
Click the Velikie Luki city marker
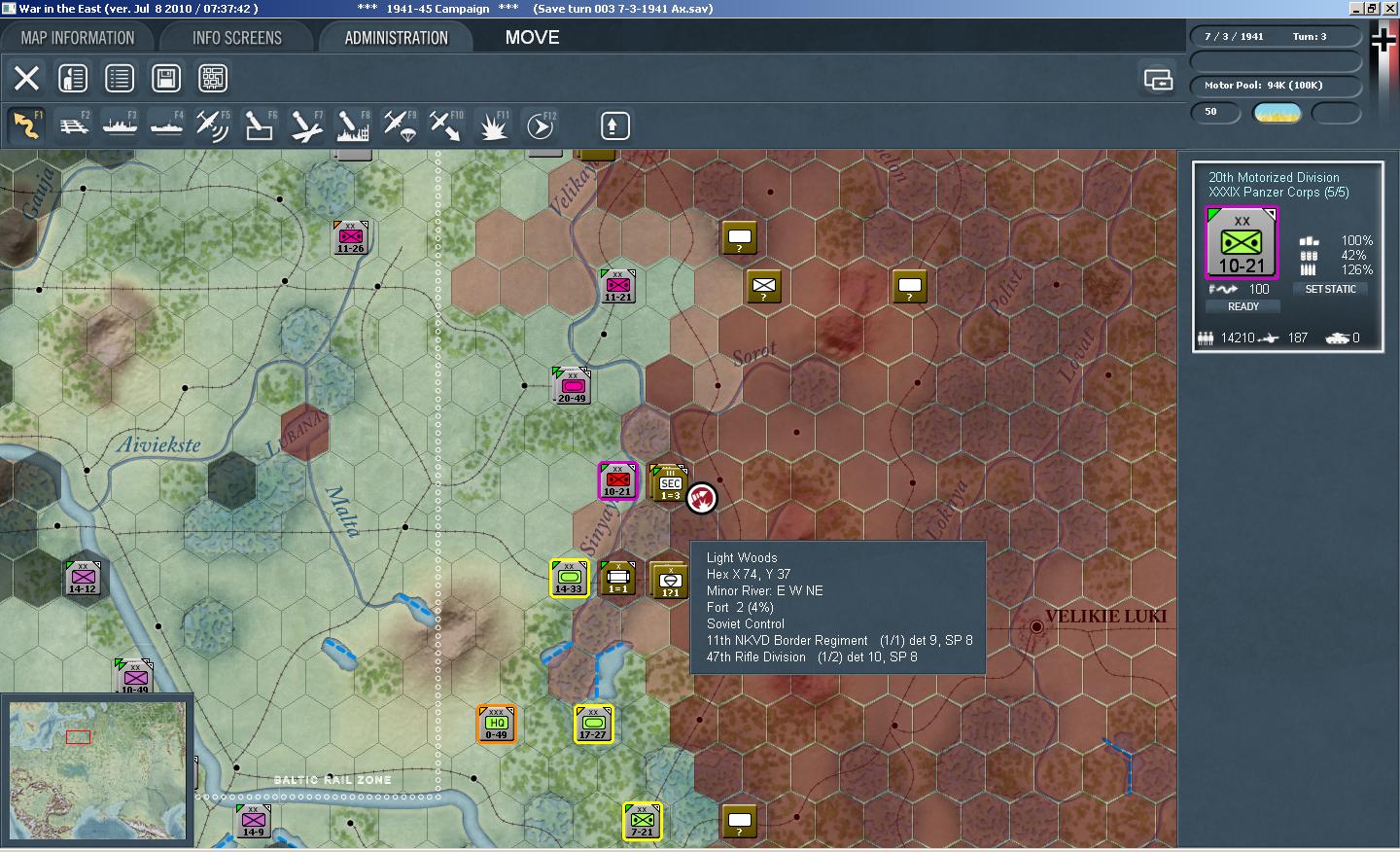point(1036,627)
